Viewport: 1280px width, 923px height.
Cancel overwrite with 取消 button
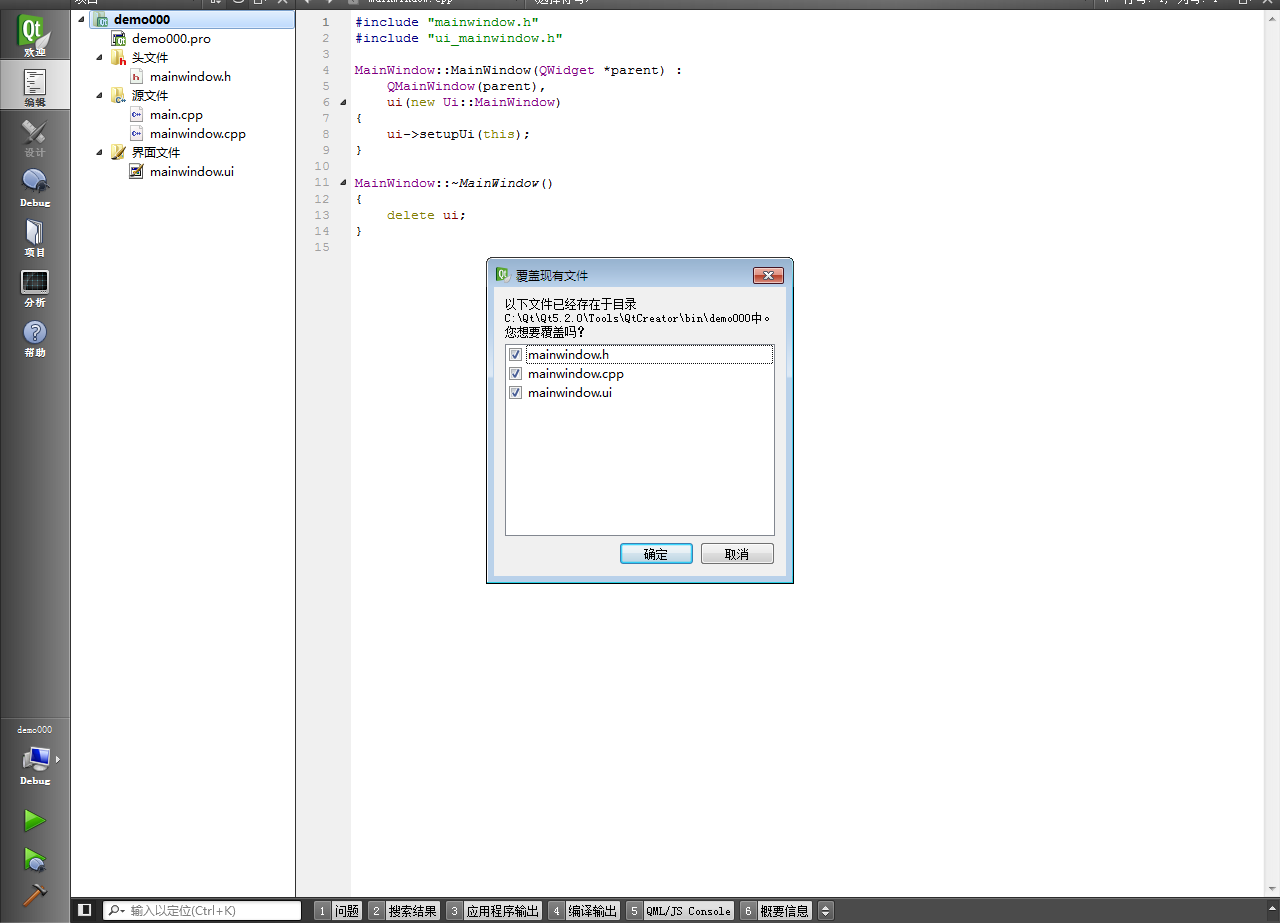(737, 554)
